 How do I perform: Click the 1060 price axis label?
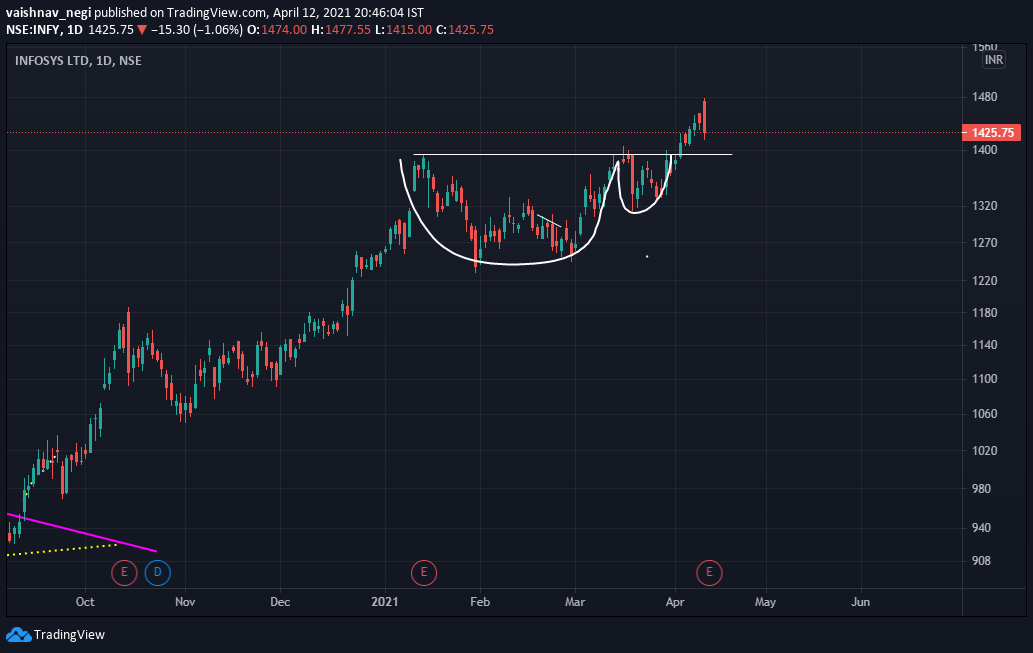[985, 414]
